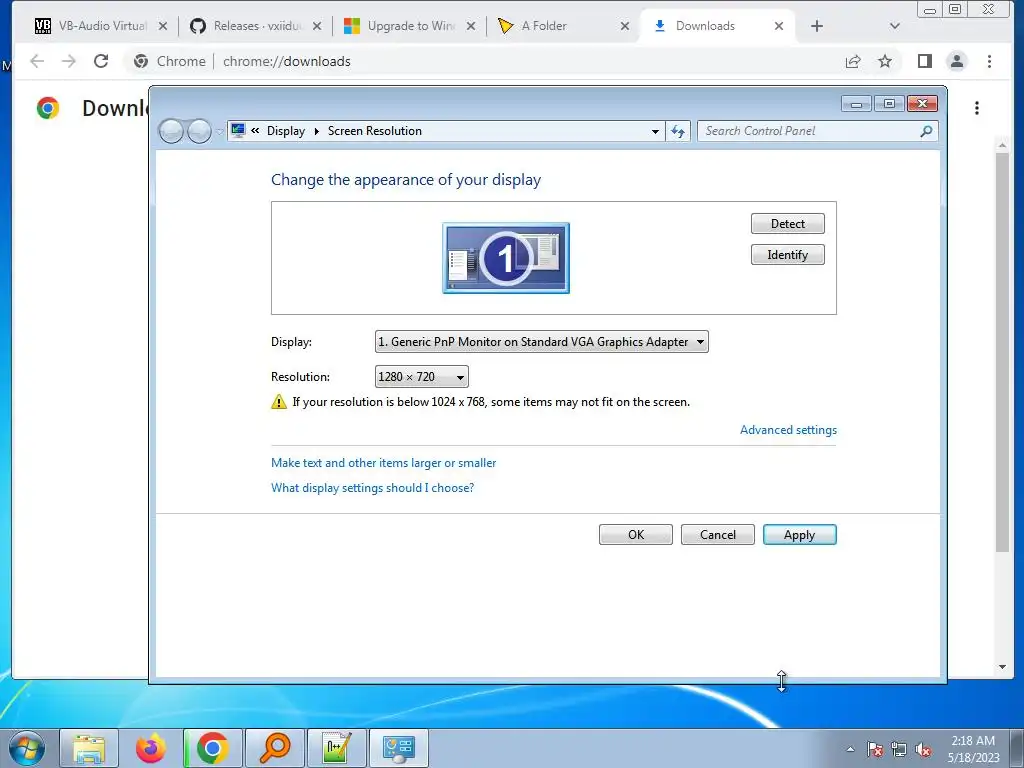Image resolution: width=1024 pixels, height=768 pixels.
Task: Go back in Chrome
Action: coord(37,61)
